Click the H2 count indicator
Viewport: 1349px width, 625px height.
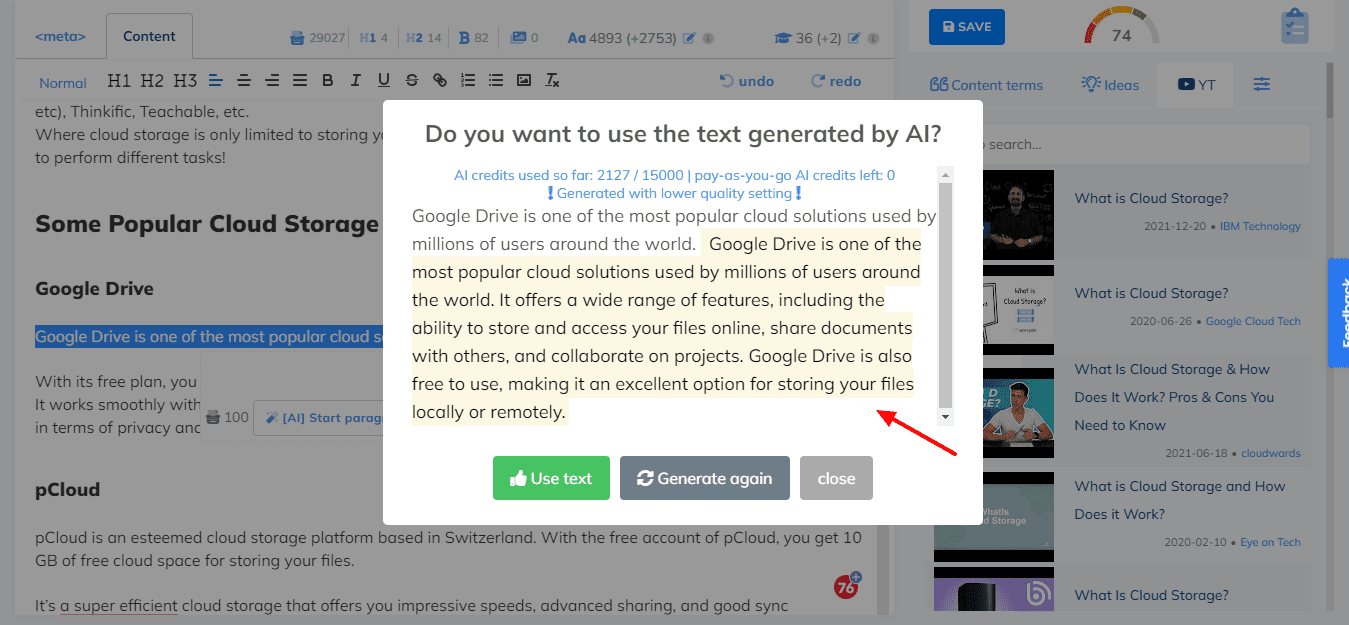point(424,38)
